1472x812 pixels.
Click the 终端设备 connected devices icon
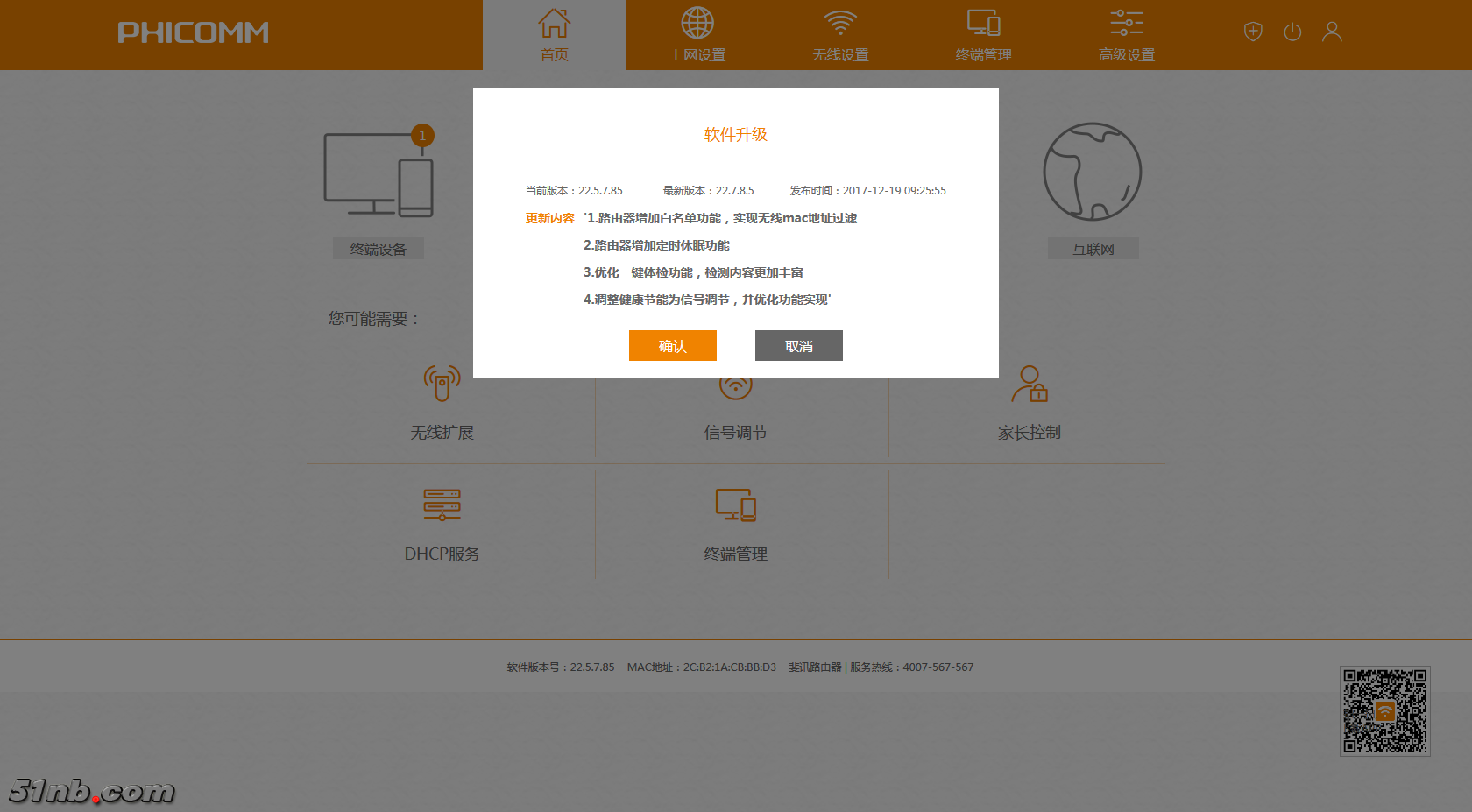point(379,173)
